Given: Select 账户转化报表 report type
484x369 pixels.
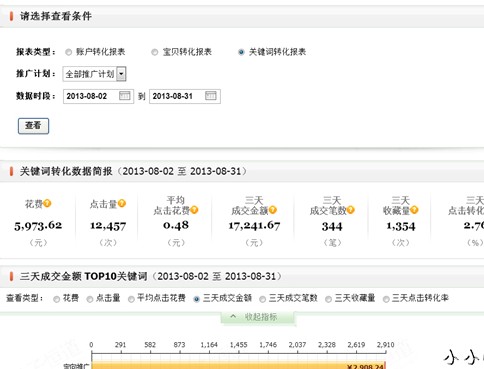Looking at the screenshot, I should (68, 52).
